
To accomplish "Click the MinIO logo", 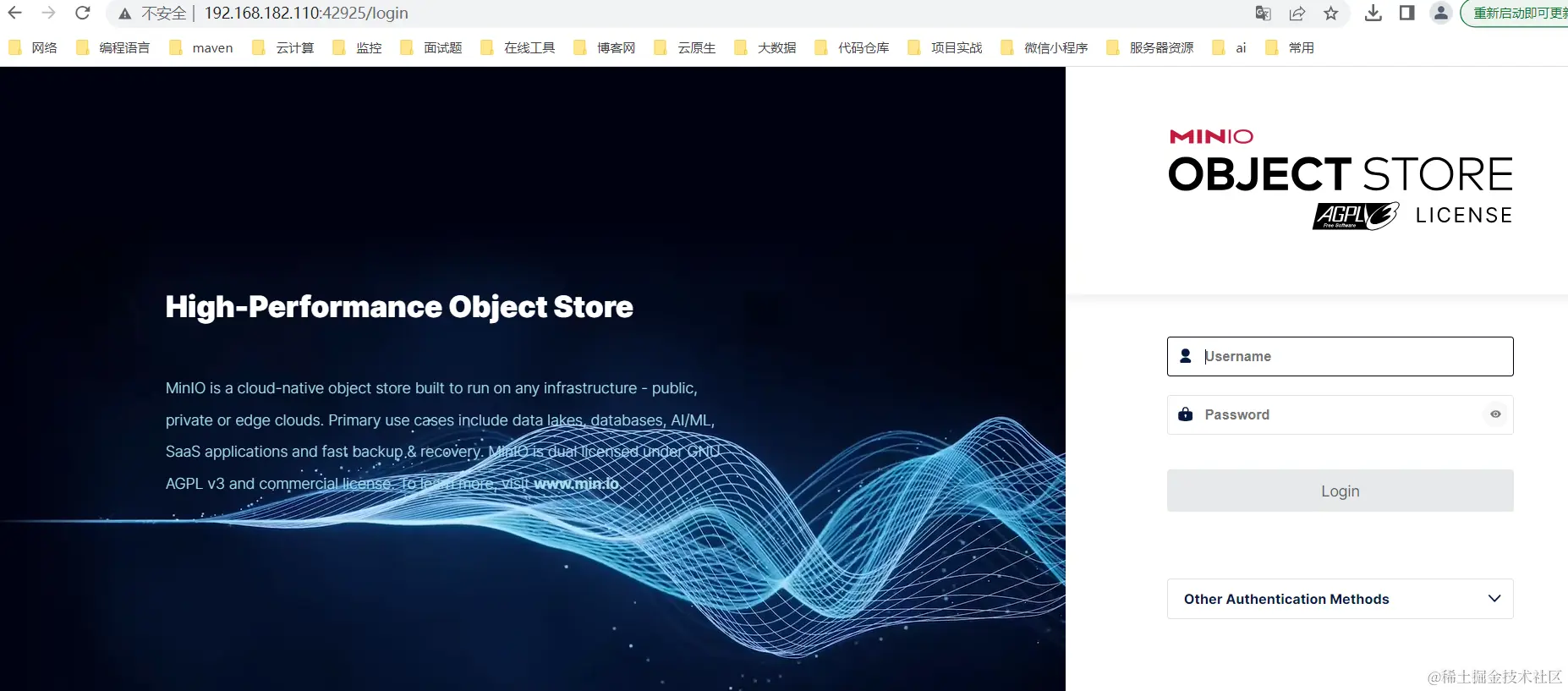I will coord(1211,136).
